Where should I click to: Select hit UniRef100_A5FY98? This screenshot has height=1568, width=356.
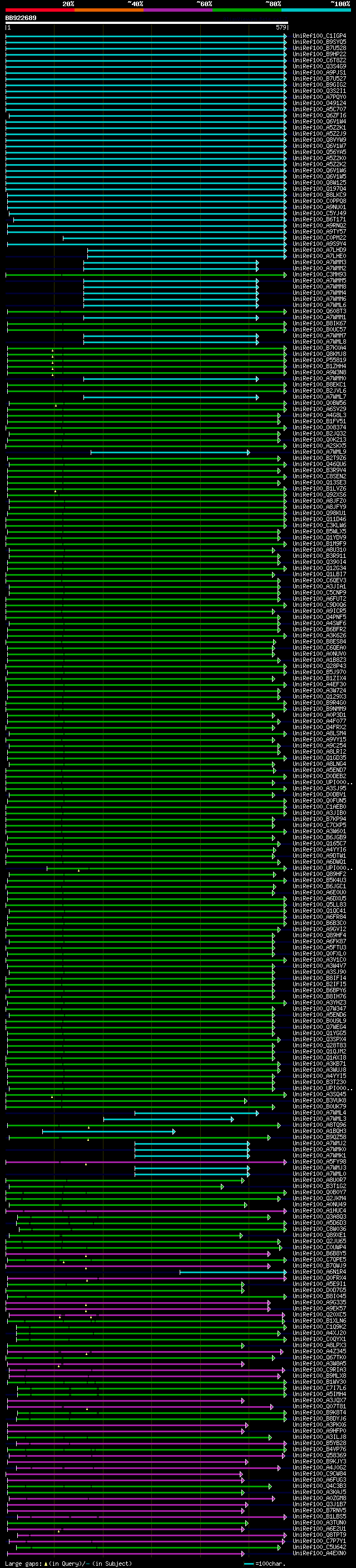tap(319, 1161)
